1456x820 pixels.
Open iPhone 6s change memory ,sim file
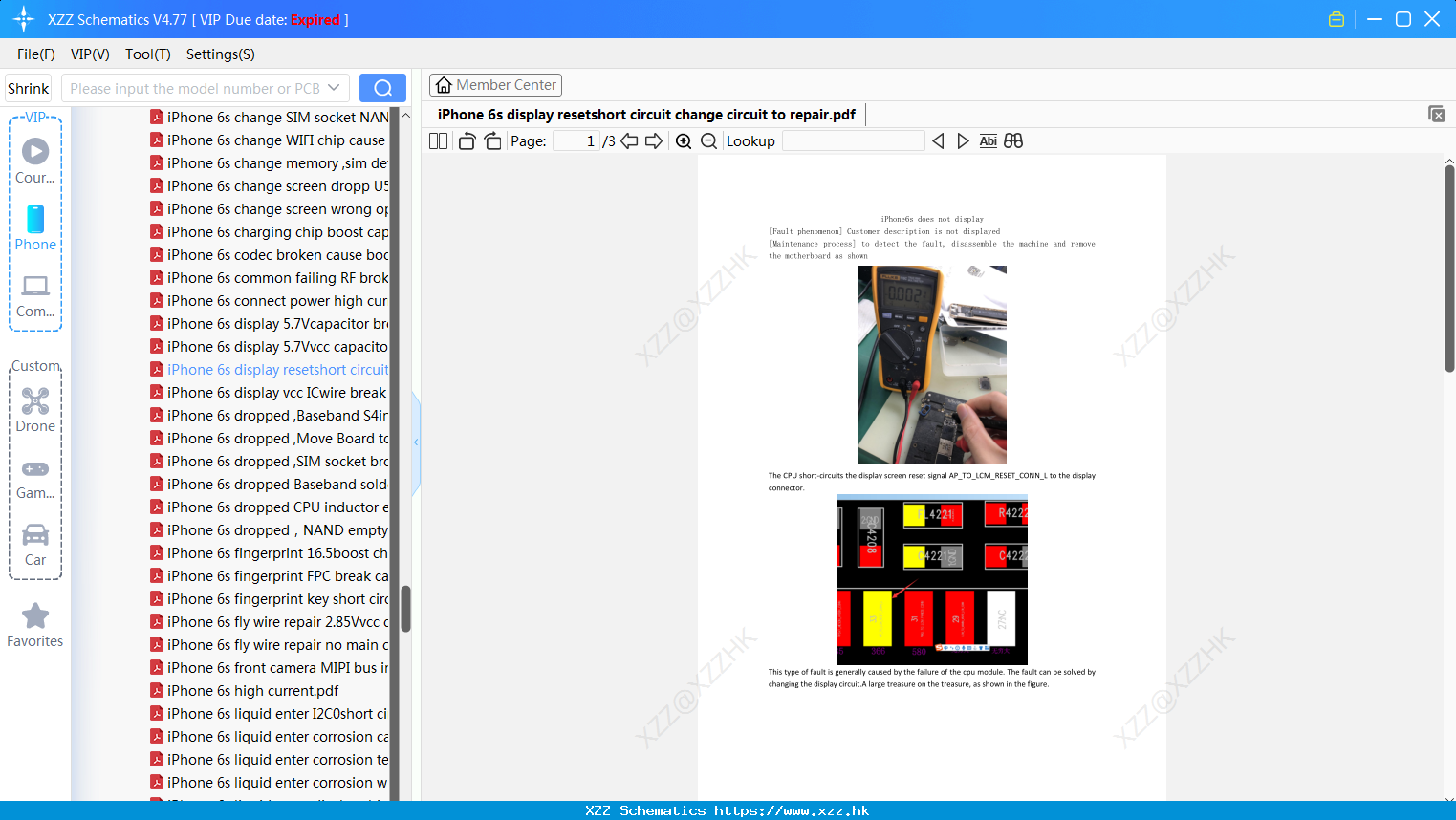click(x=270, y=163)
